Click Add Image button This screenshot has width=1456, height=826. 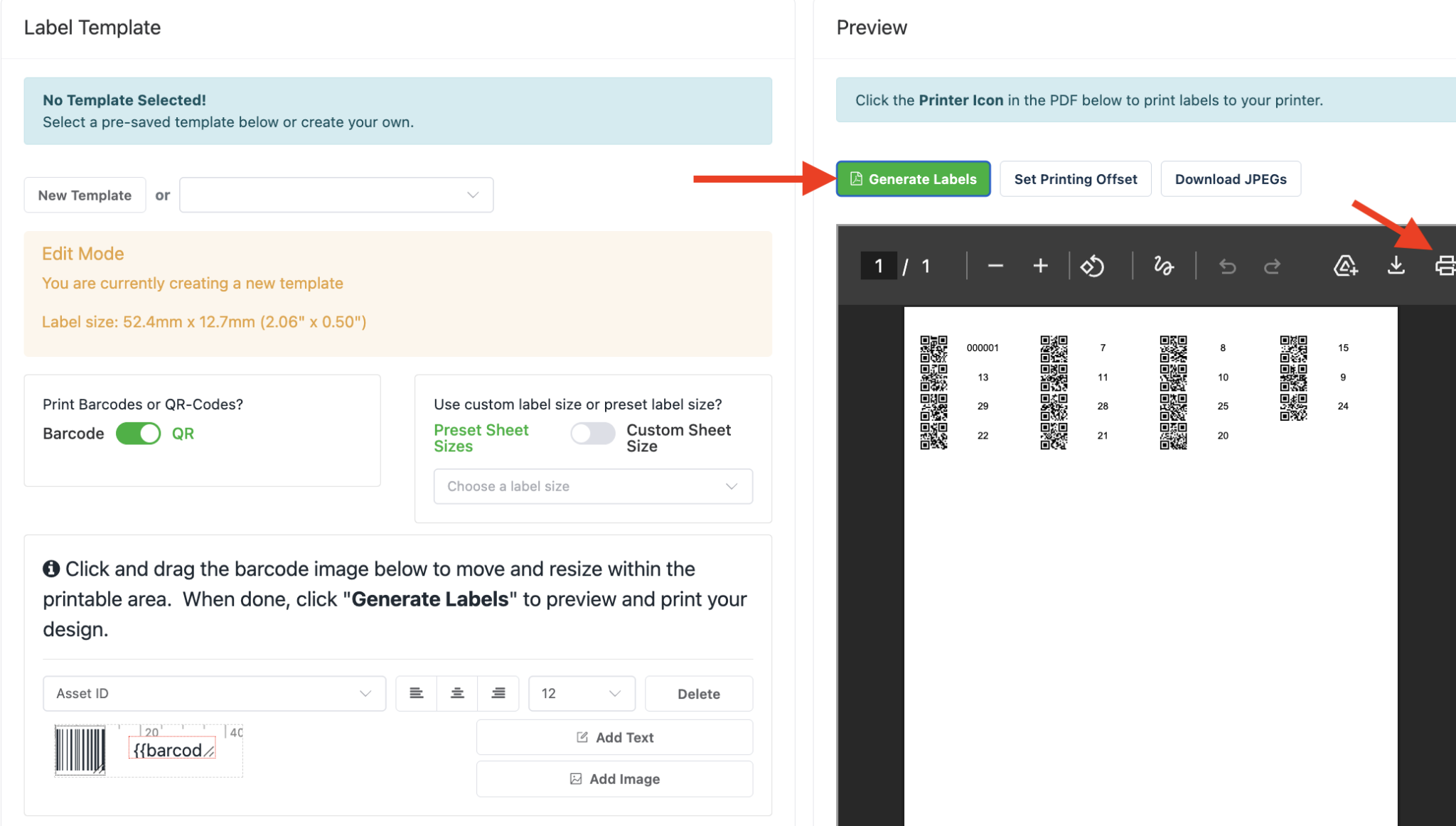tap(614, 779)
